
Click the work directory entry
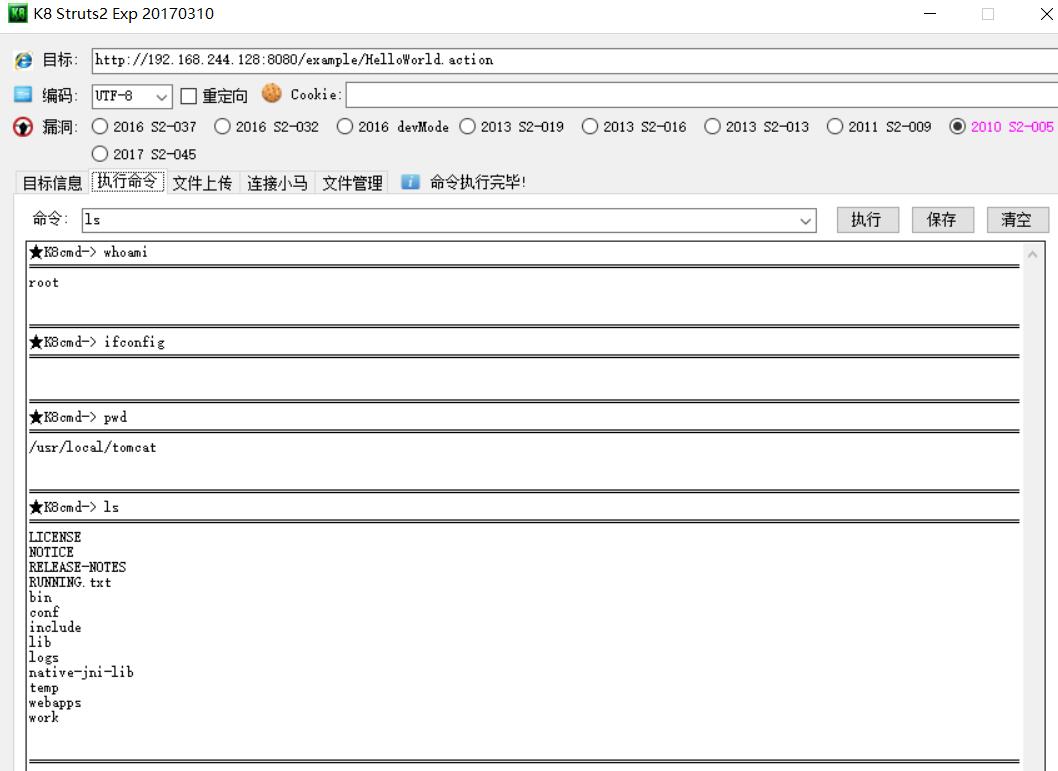click(x=44, y=718)
